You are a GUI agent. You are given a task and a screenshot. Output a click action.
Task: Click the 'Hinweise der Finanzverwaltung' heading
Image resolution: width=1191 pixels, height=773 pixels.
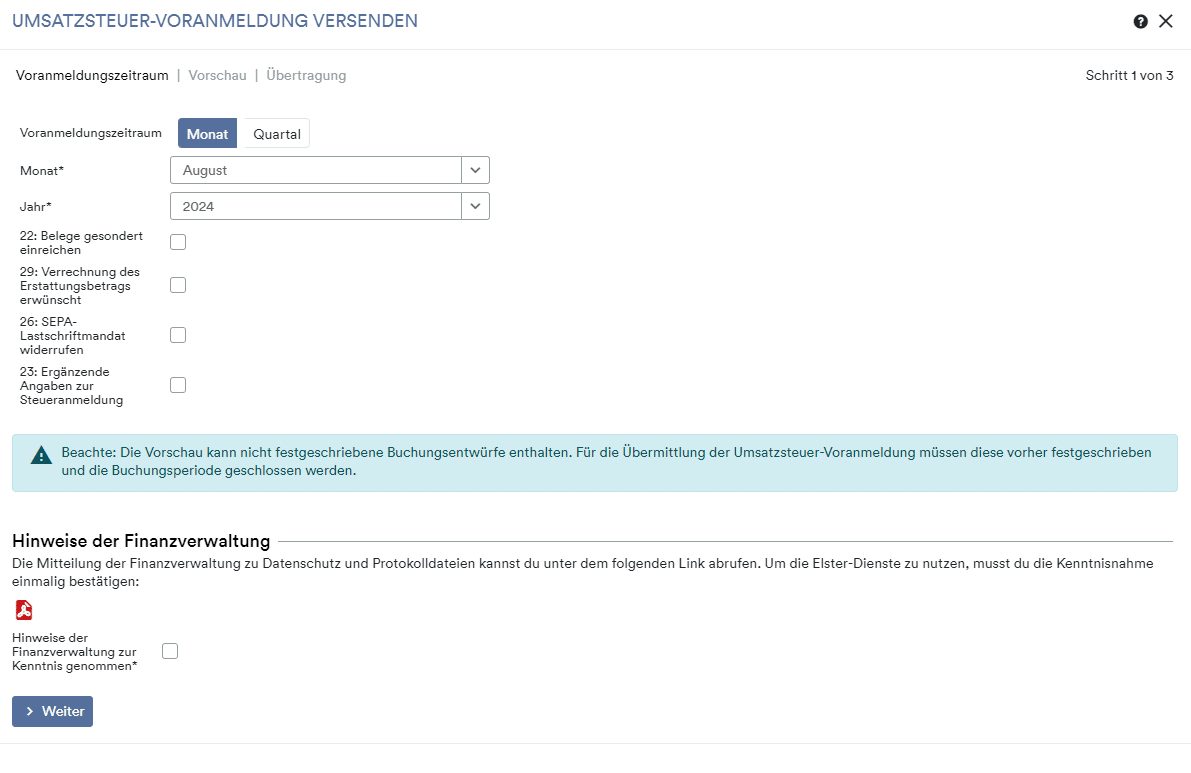[x=141, y=541]
